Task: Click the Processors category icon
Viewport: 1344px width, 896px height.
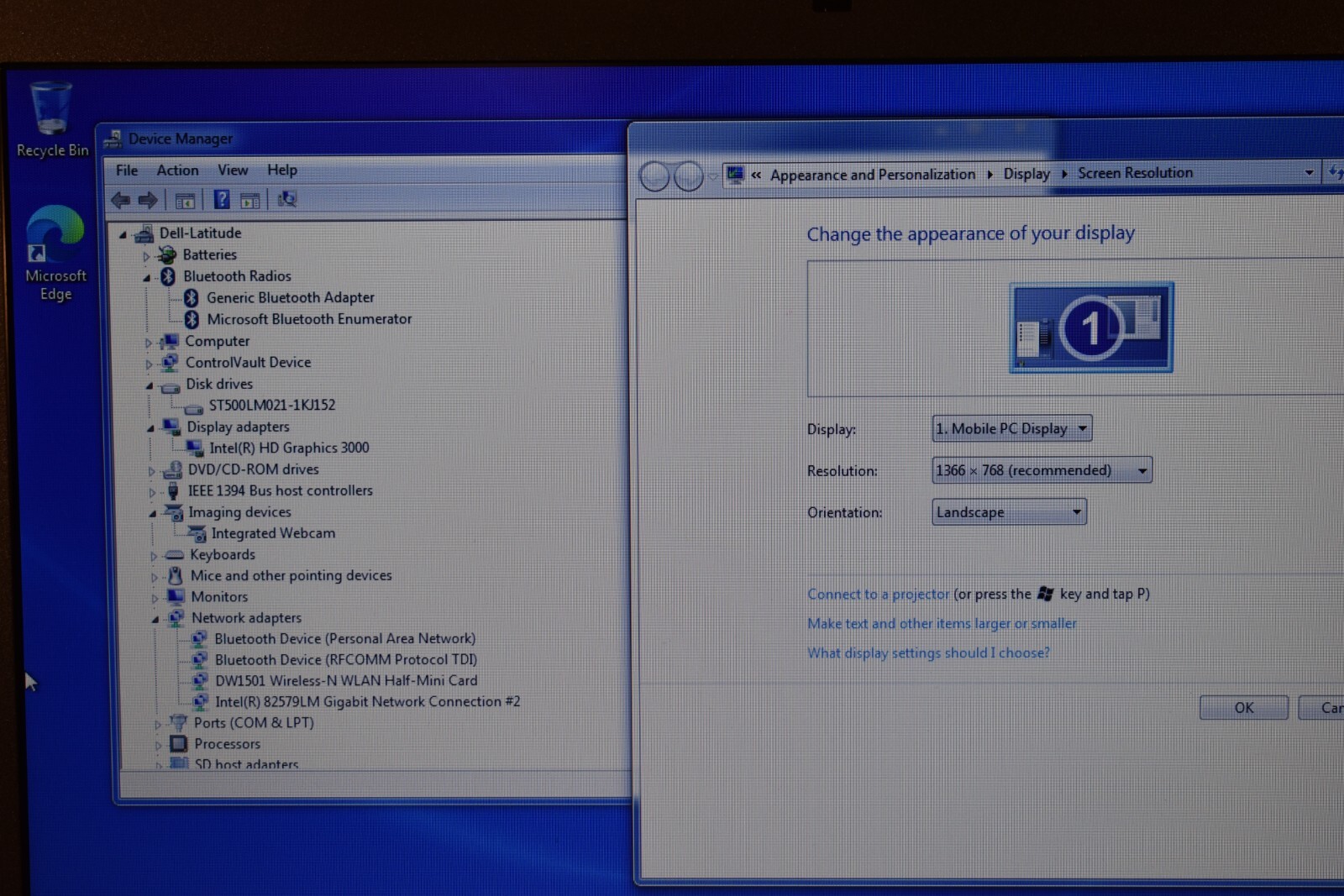Action: (x=178, y=744)
